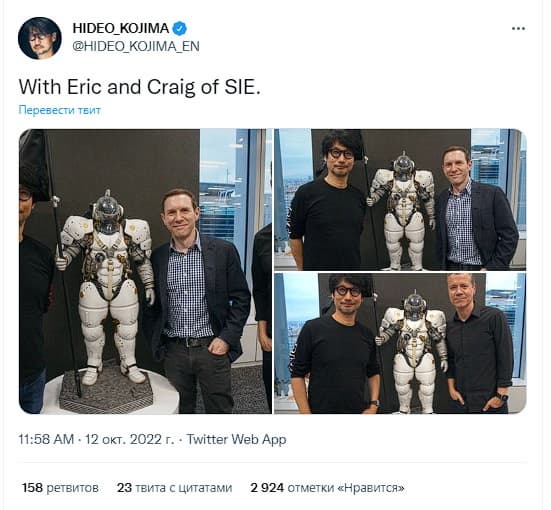This screenshot has width=551, height=510.
Task: Click the 11:58 AM tweet timestamp
Action: point(46,439)
